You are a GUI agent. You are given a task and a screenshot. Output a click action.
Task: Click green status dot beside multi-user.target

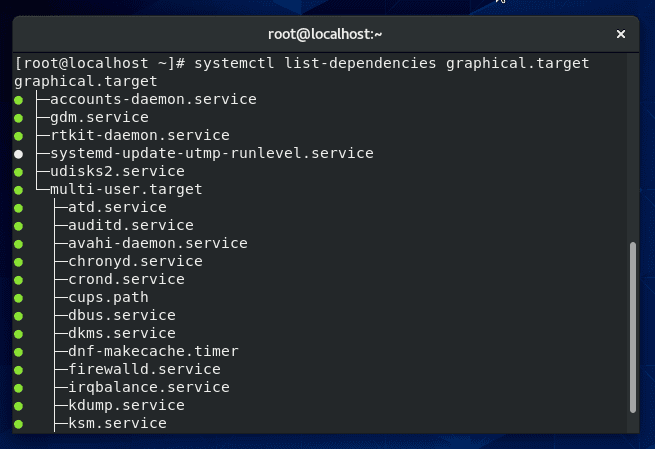pyautogui.click(x=18, y=190)
